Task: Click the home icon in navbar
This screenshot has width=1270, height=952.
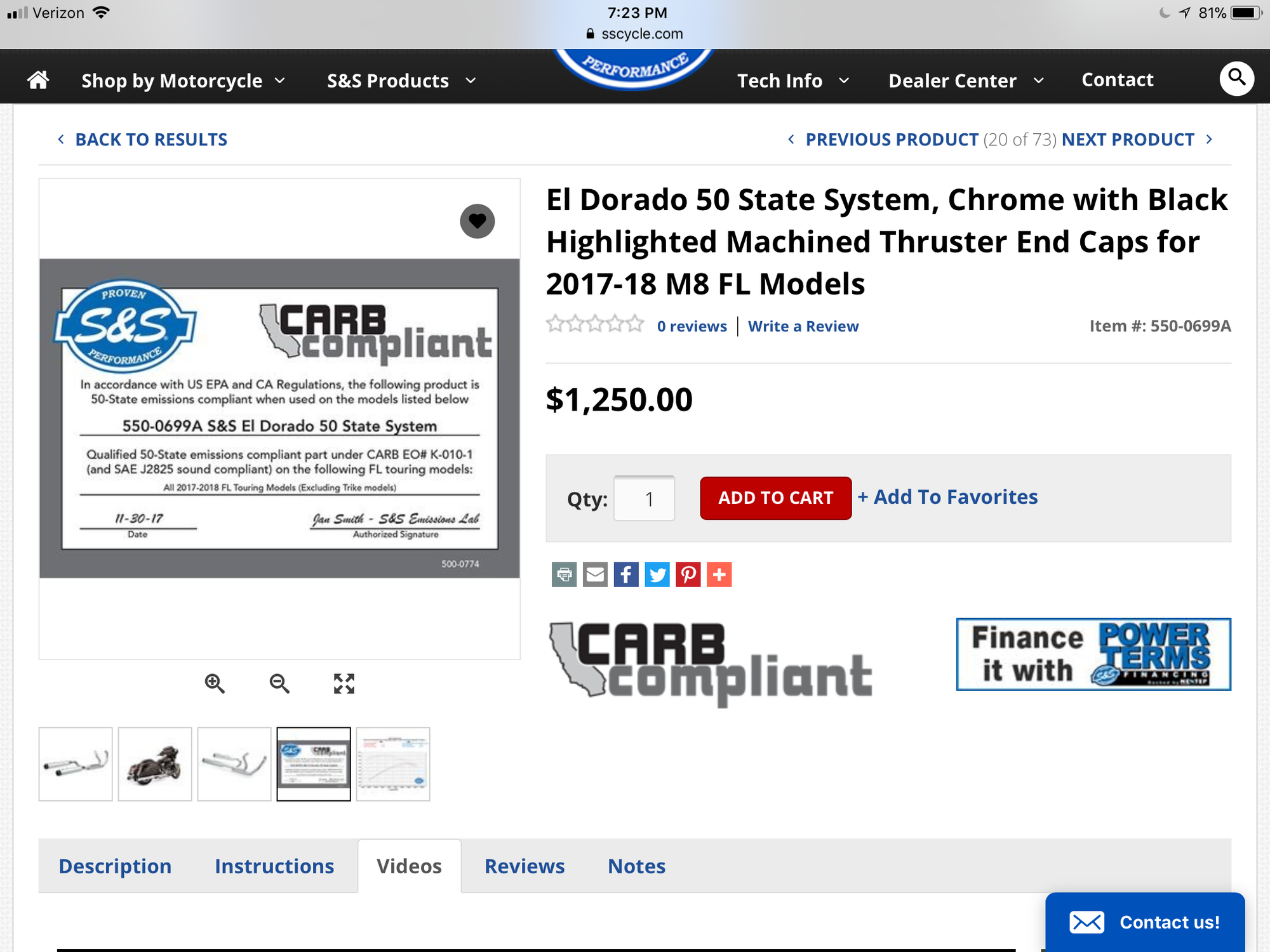Action: pos(38,80)
